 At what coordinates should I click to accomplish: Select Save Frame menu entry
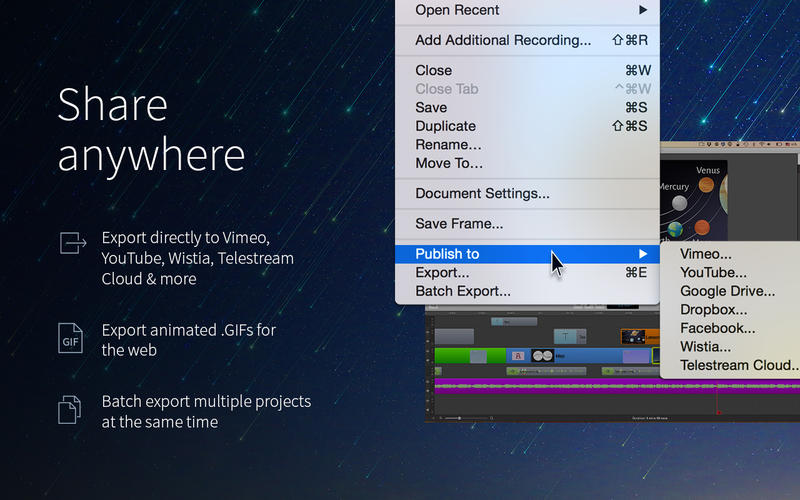pyautogui.click(x=459, y=224)
